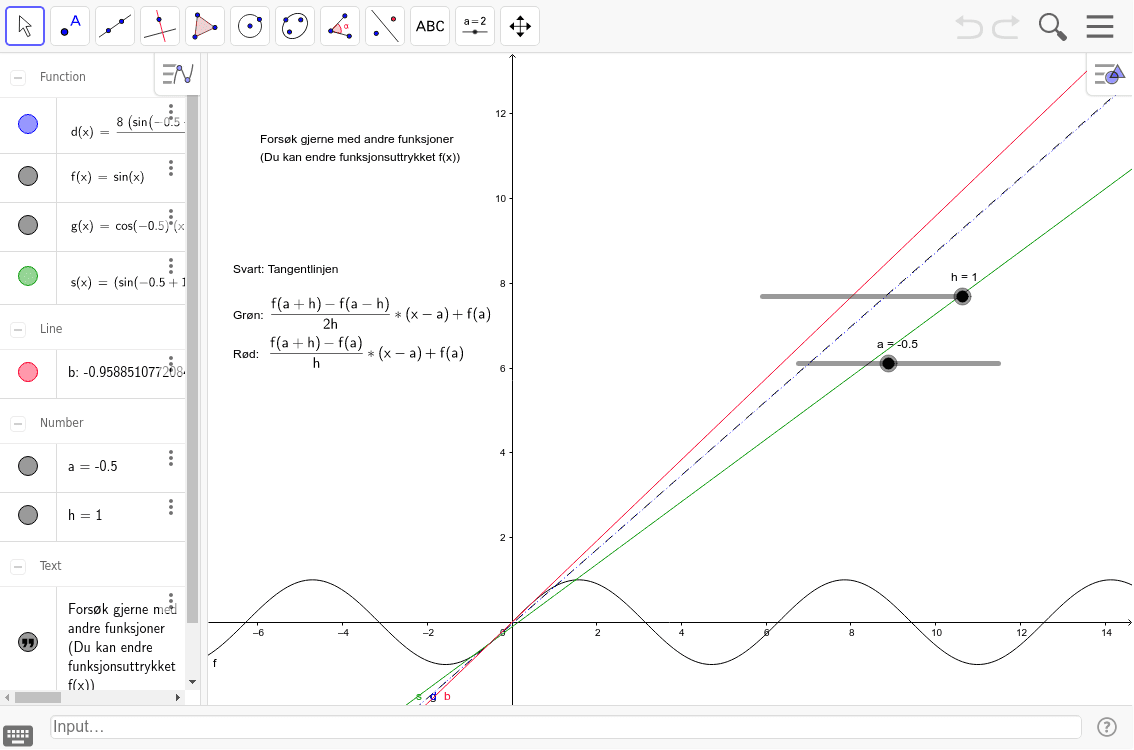Viewport: 1134px width, 750px height.
Task: Select the Polygon tool
Action: (205, 26)
